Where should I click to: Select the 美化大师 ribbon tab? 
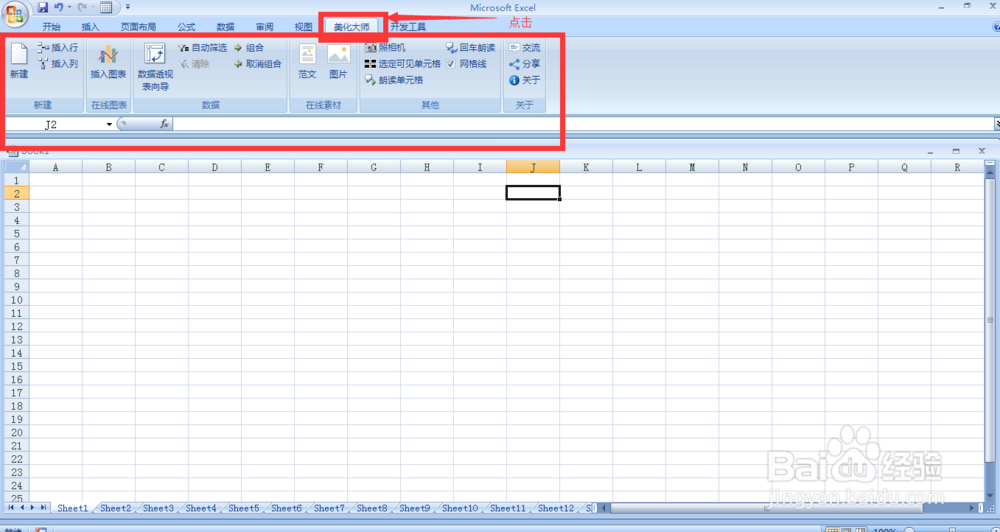pyautogui.click(x=351, y=27)
